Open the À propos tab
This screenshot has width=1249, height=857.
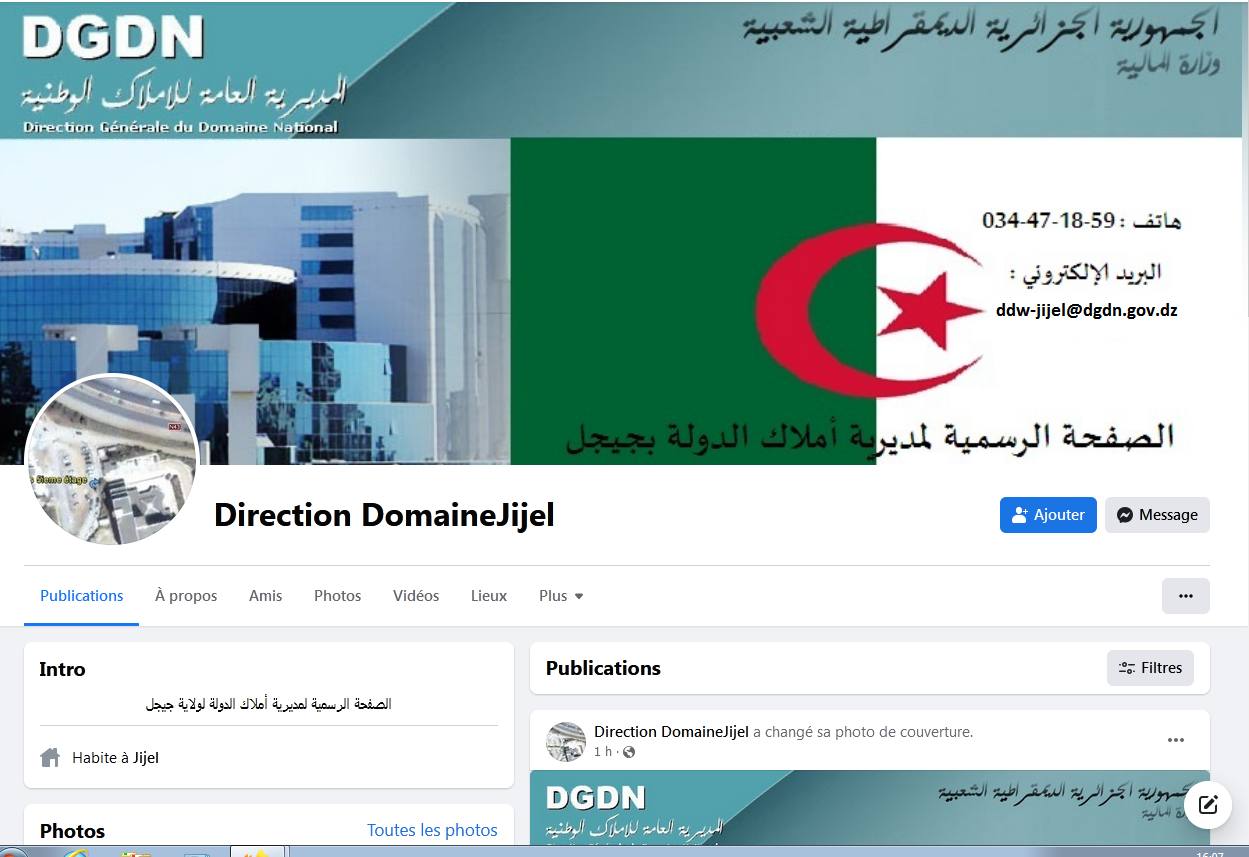[x=186, y=596]
